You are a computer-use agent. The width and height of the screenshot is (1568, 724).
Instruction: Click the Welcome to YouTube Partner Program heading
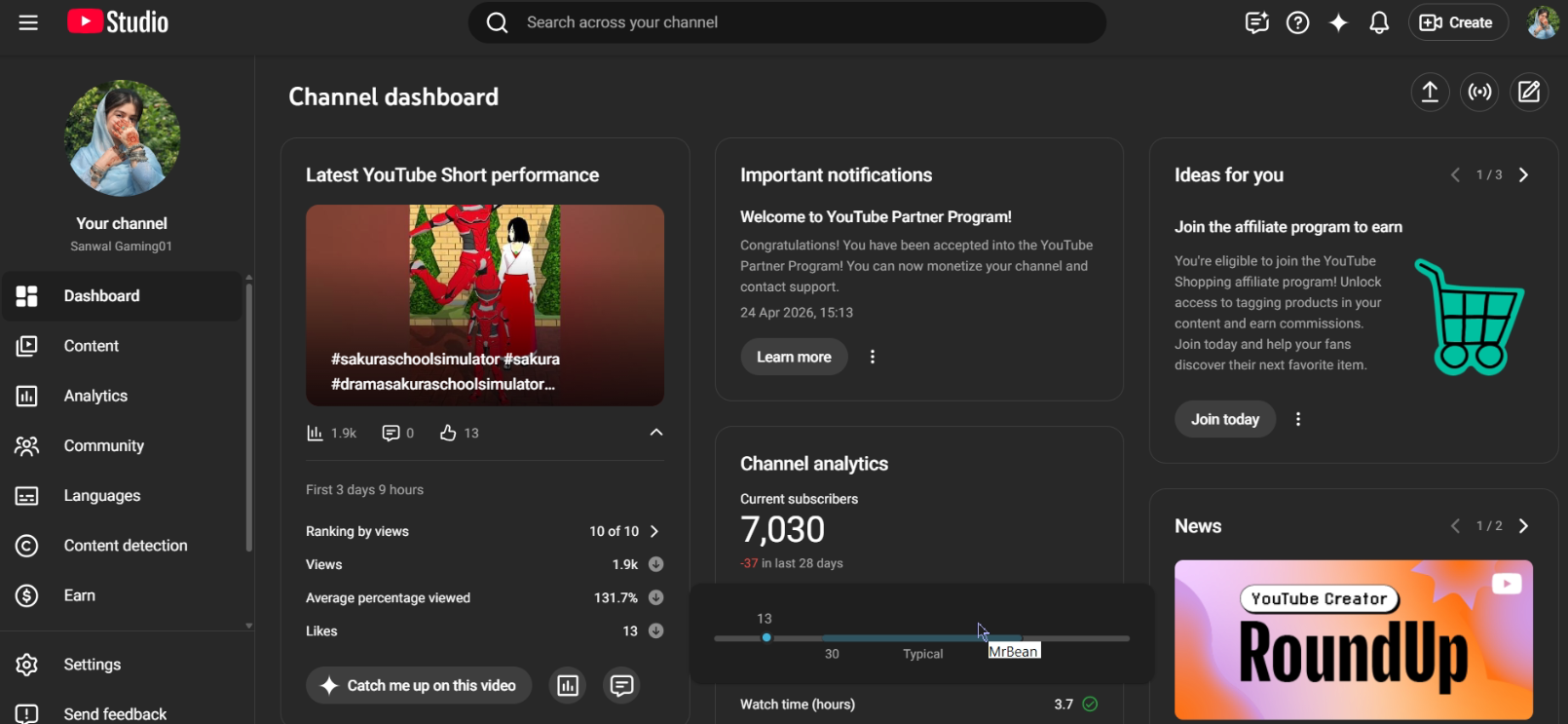click(876, 216)
